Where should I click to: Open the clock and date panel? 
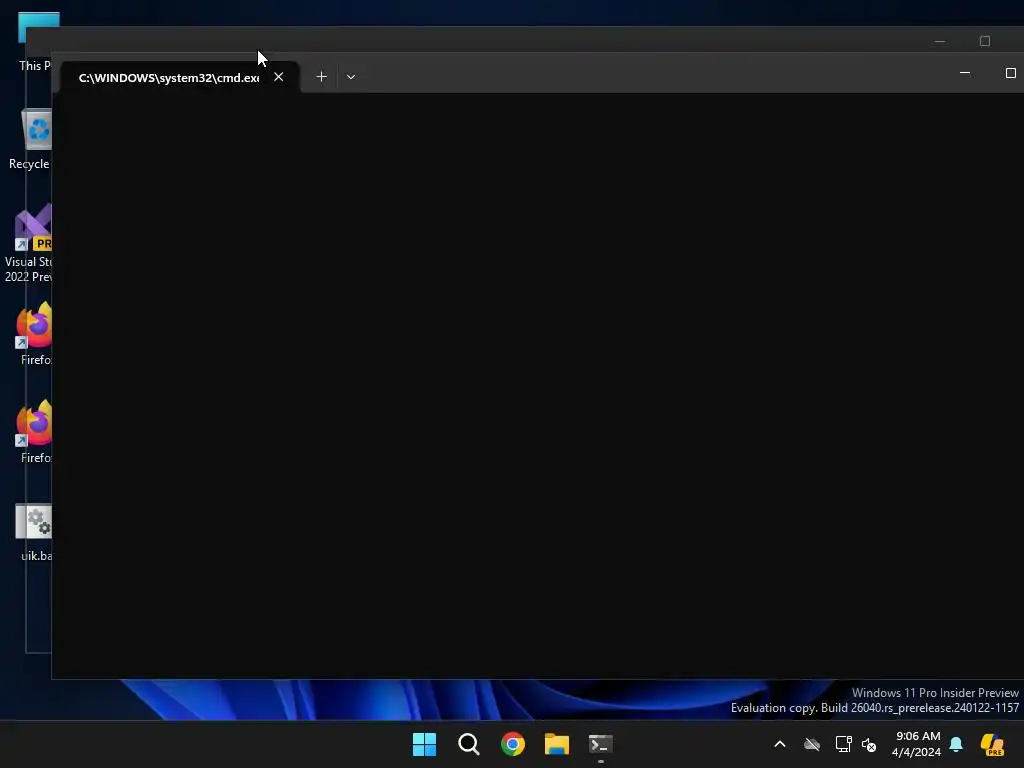917,744
